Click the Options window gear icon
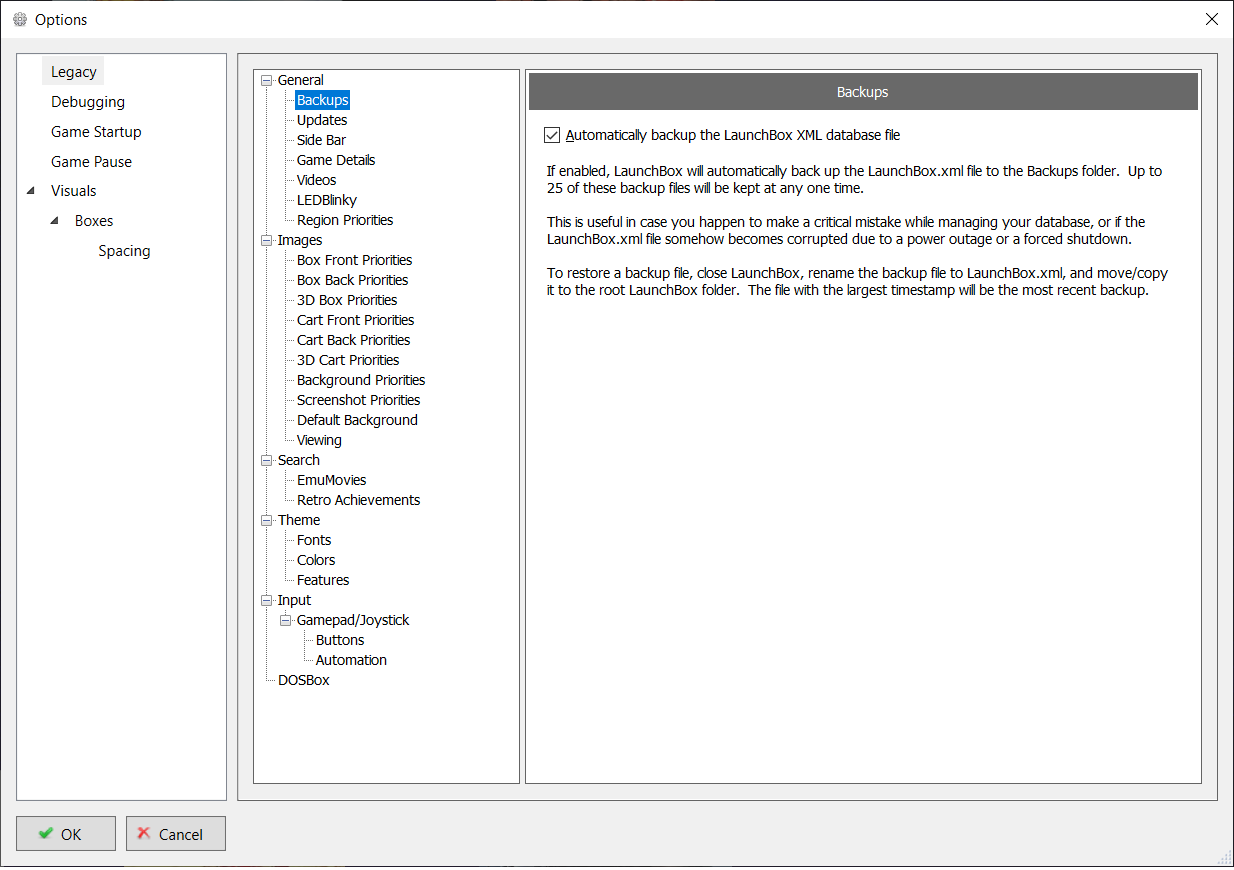This screenshot has width=1234, height=870. coord(20,19)
